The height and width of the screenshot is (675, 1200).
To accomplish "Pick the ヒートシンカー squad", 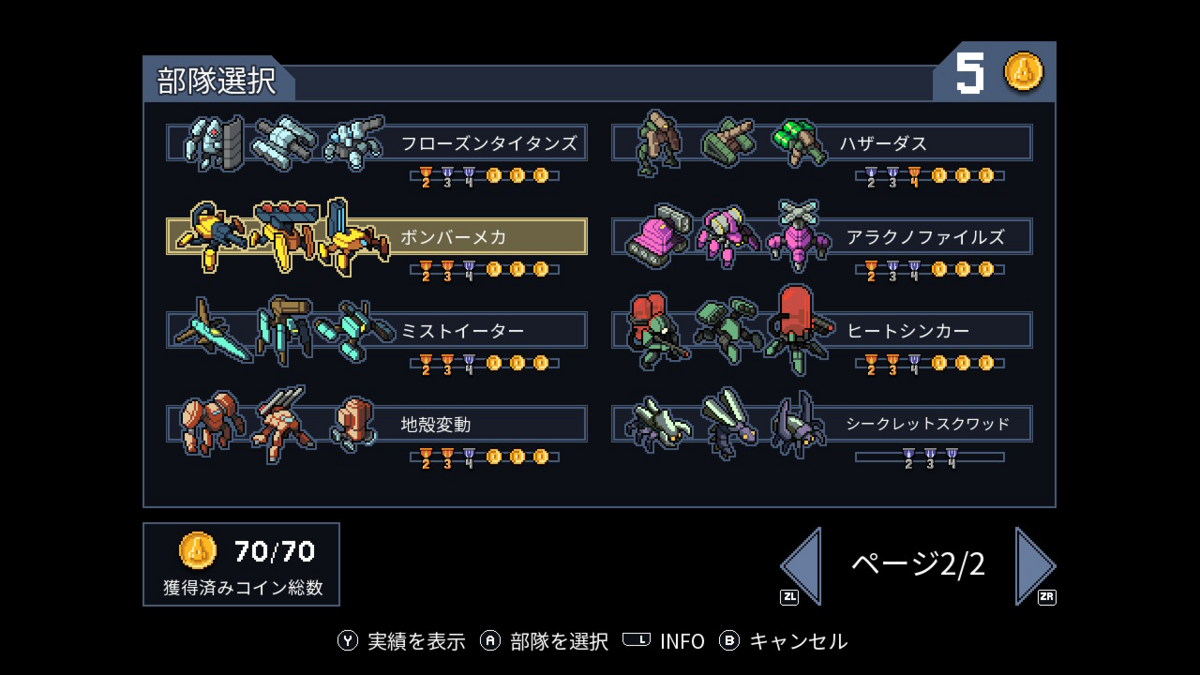I will pyautogui.click(x=822, y=330).
